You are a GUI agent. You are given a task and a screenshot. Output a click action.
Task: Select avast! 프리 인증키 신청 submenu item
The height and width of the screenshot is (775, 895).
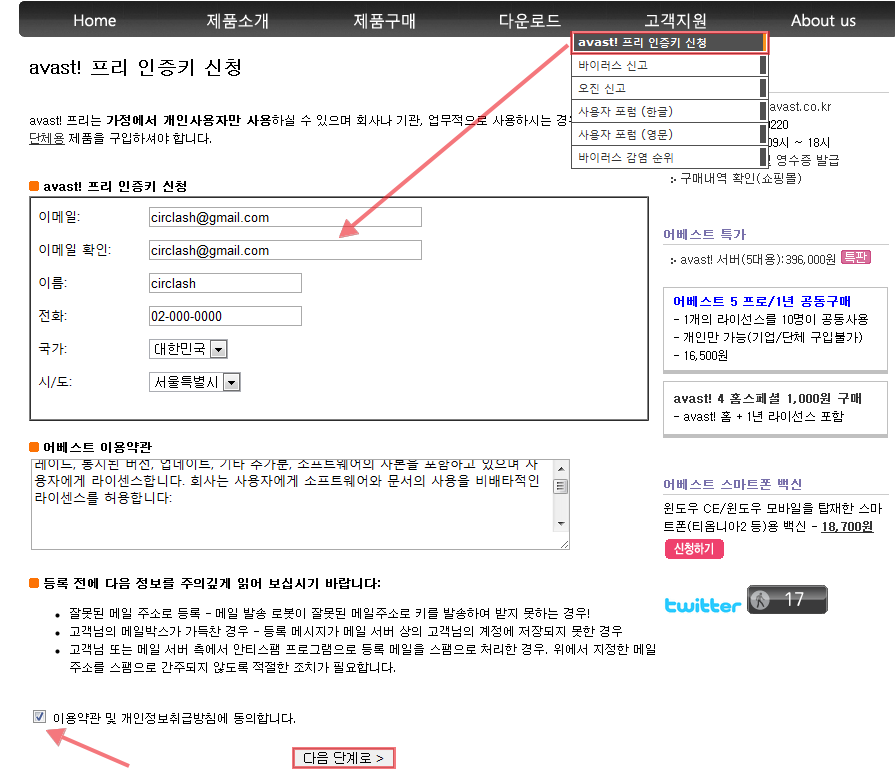pyautogui.click(x=670, y=42)
